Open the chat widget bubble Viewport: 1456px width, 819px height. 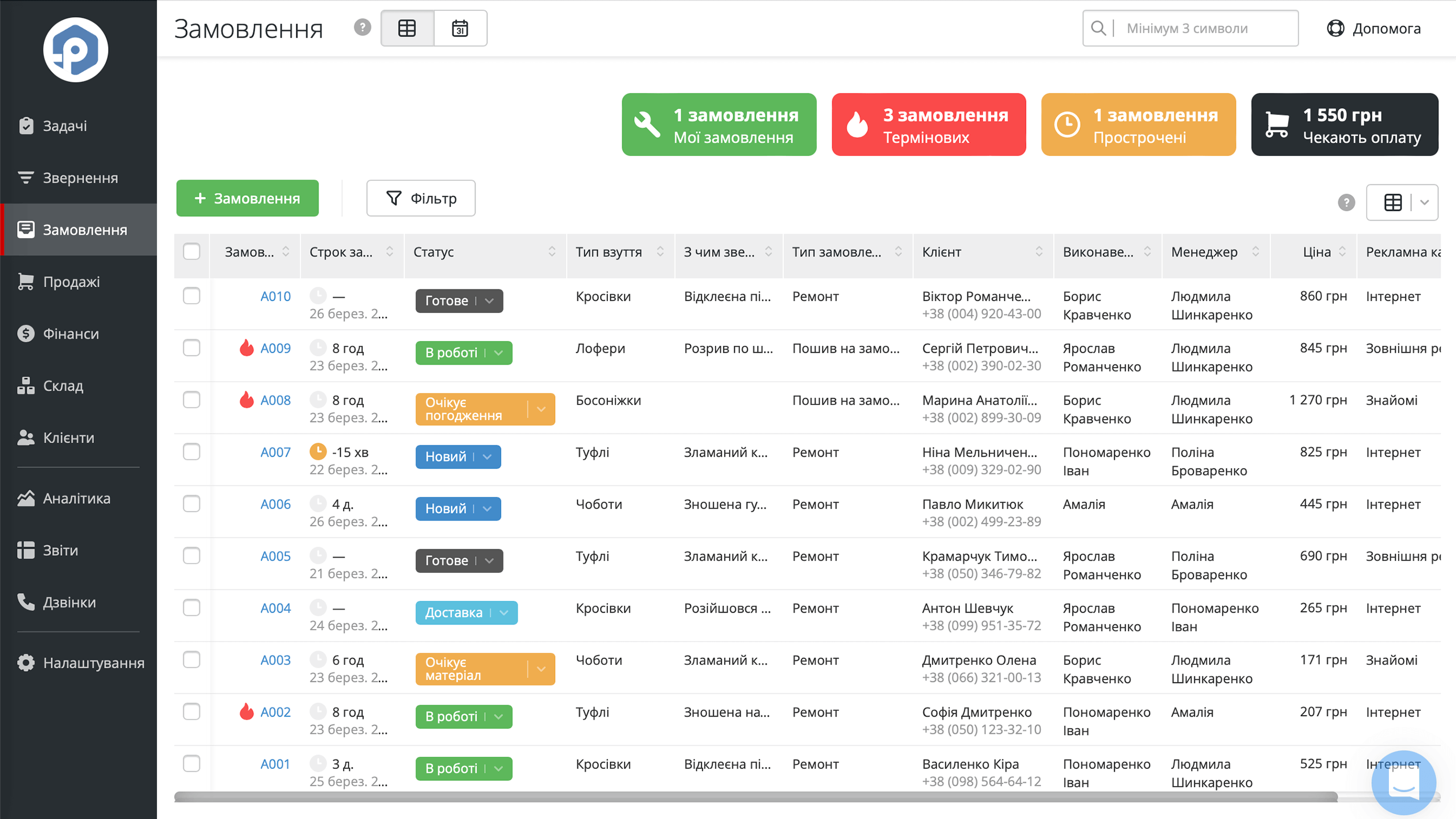[x=1404, y=783]
